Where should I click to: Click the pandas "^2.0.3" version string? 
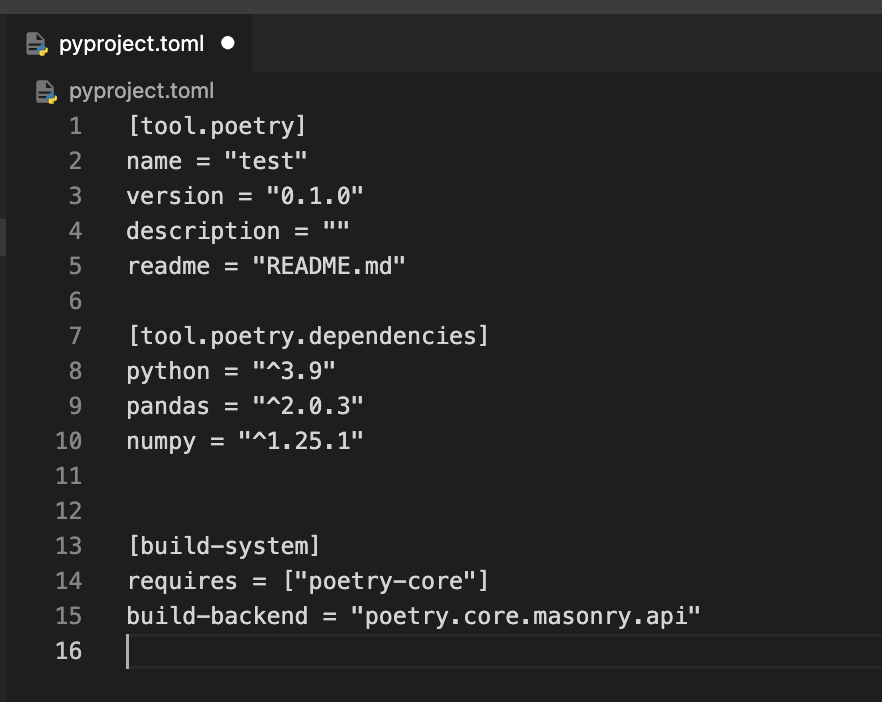(x=308, y=406)
